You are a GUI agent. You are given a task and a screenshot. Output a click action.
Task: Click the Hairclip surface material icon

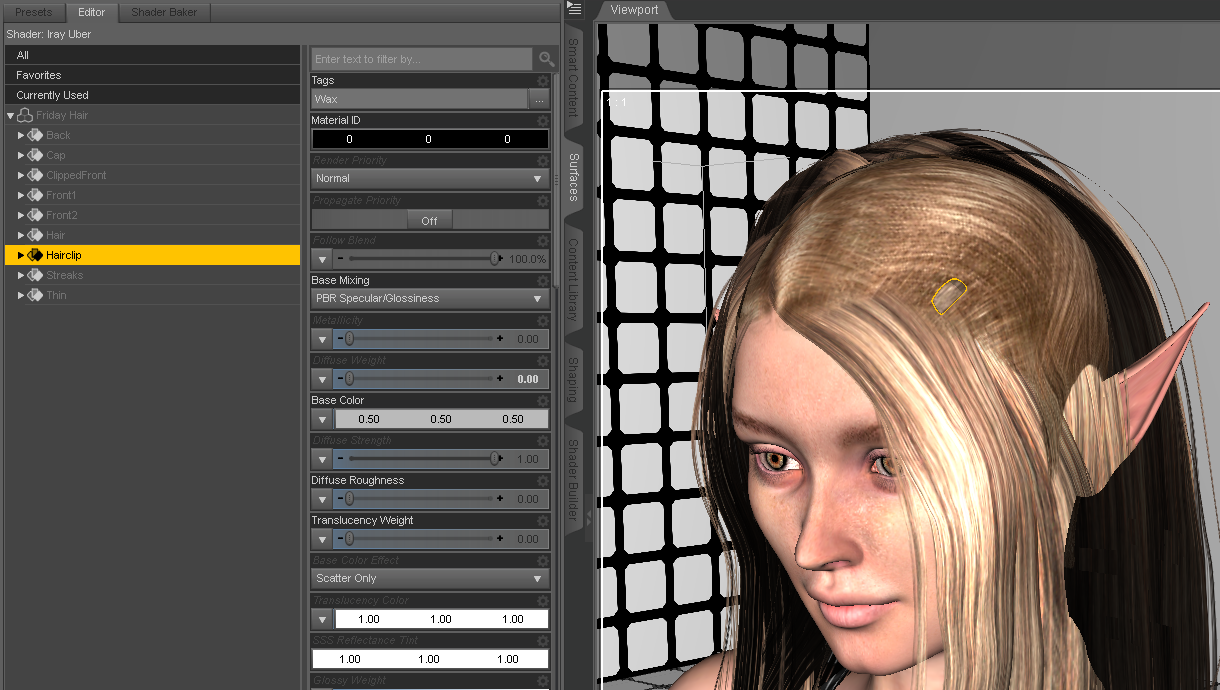35,255
